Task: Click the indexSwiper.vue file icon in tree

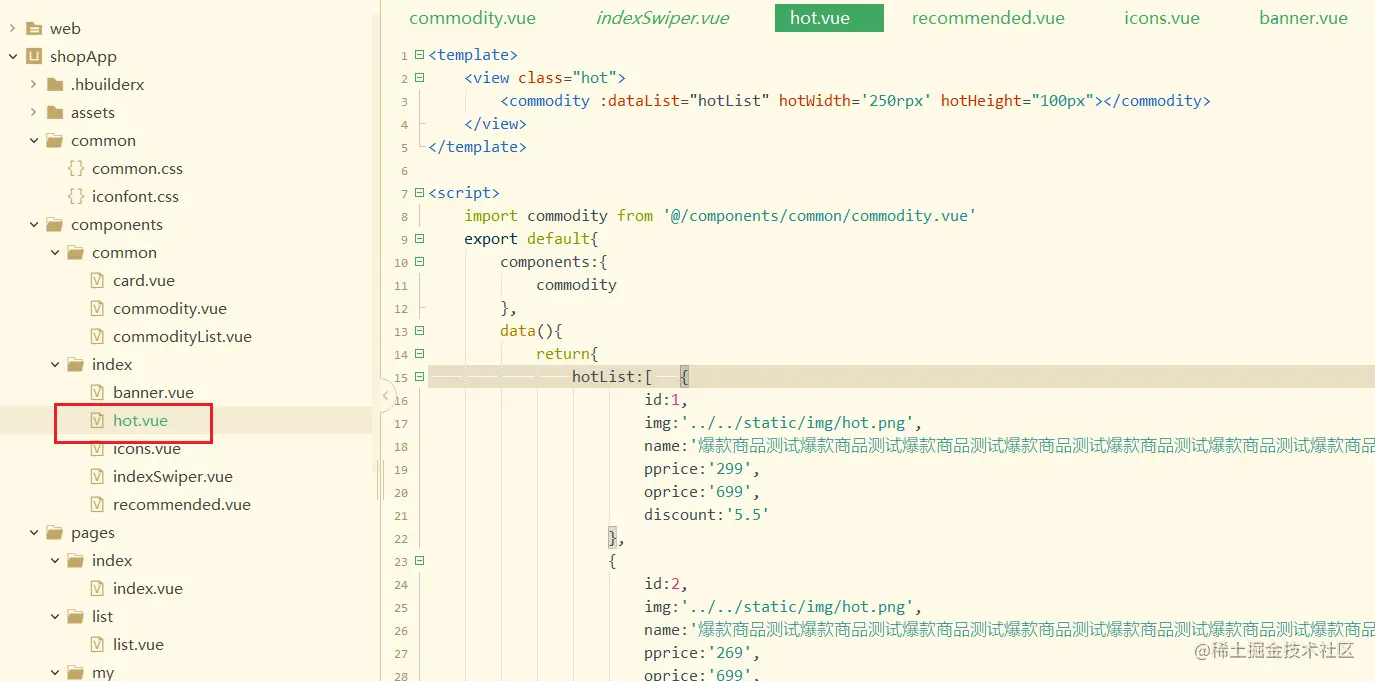Action: coord(97,477)
